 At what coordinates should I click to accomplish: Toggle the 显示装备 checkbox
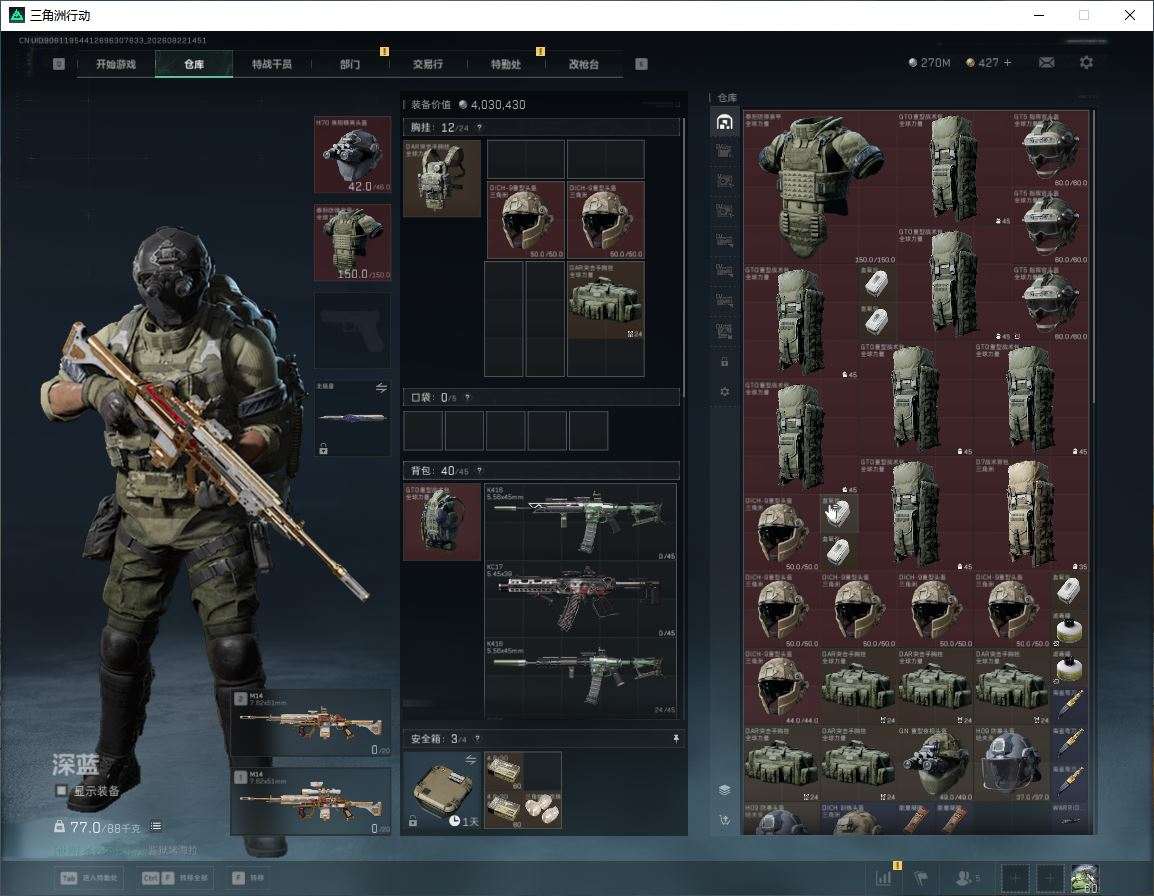[62, 791]
